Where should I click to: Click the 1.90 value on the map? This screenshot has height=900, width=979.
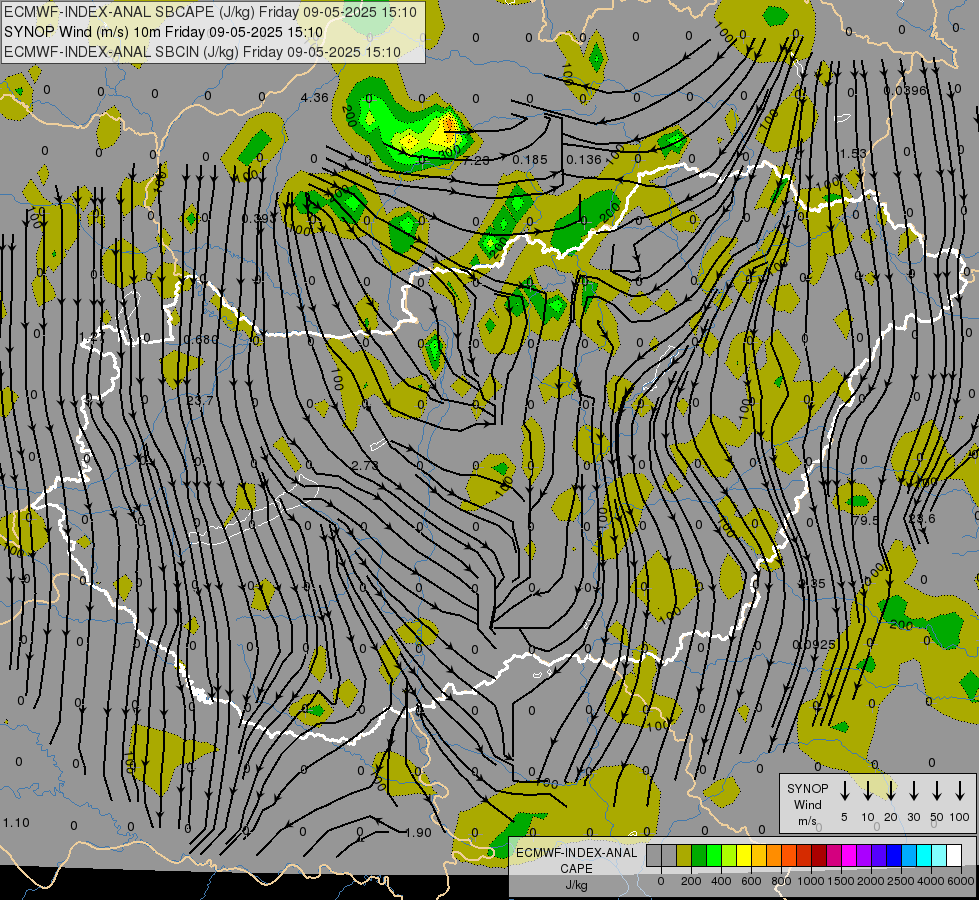pyautogui.click(x=418, y=833)
